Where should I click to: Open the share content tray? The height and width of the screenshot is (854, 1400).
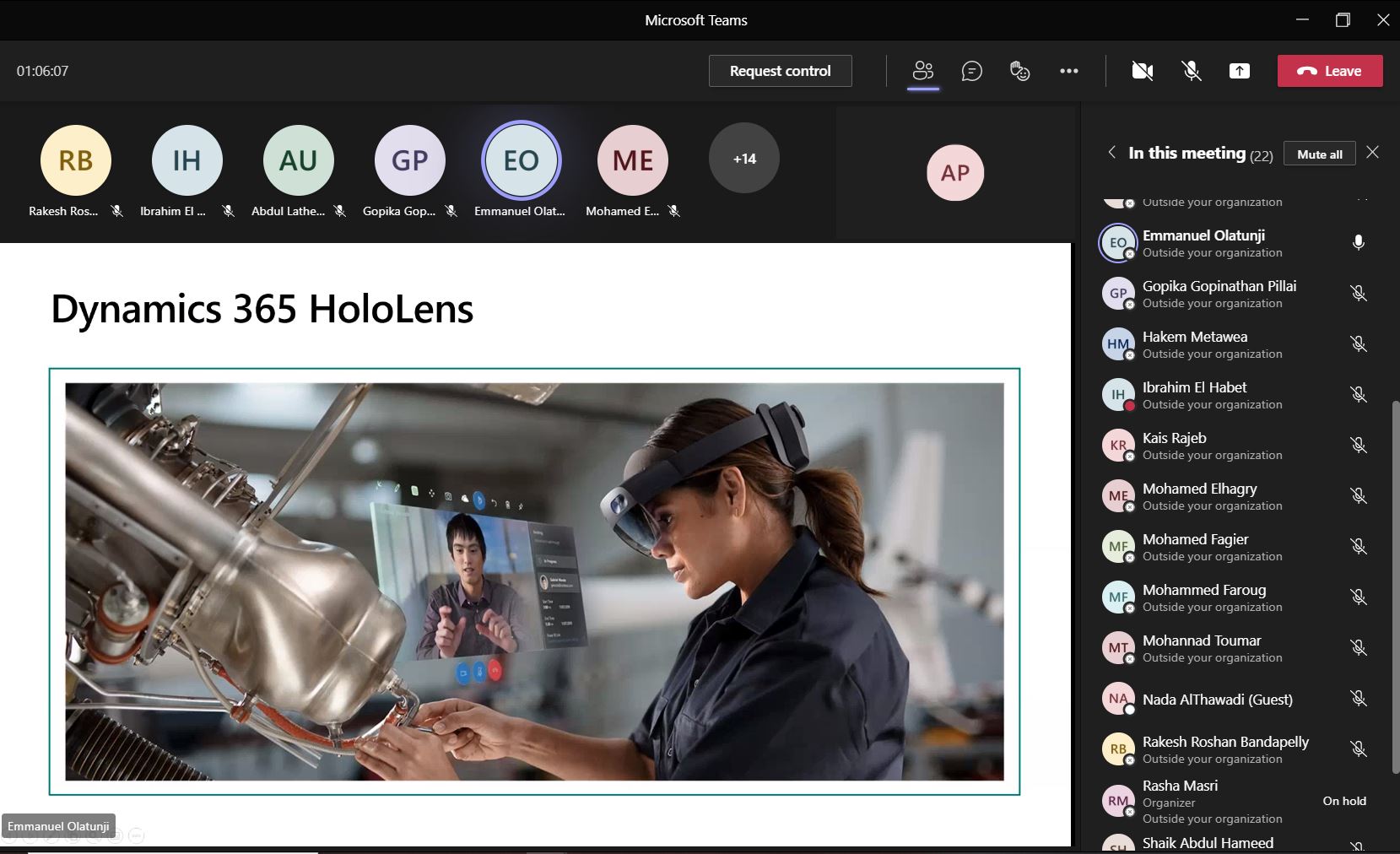(1240, 71)
